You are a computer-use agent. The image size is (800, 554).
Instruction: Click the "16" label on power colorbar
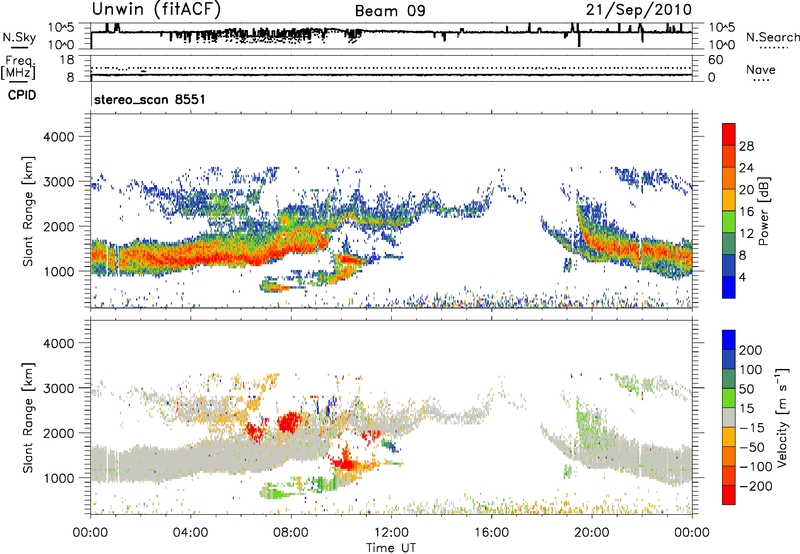(x=746, y=212)
